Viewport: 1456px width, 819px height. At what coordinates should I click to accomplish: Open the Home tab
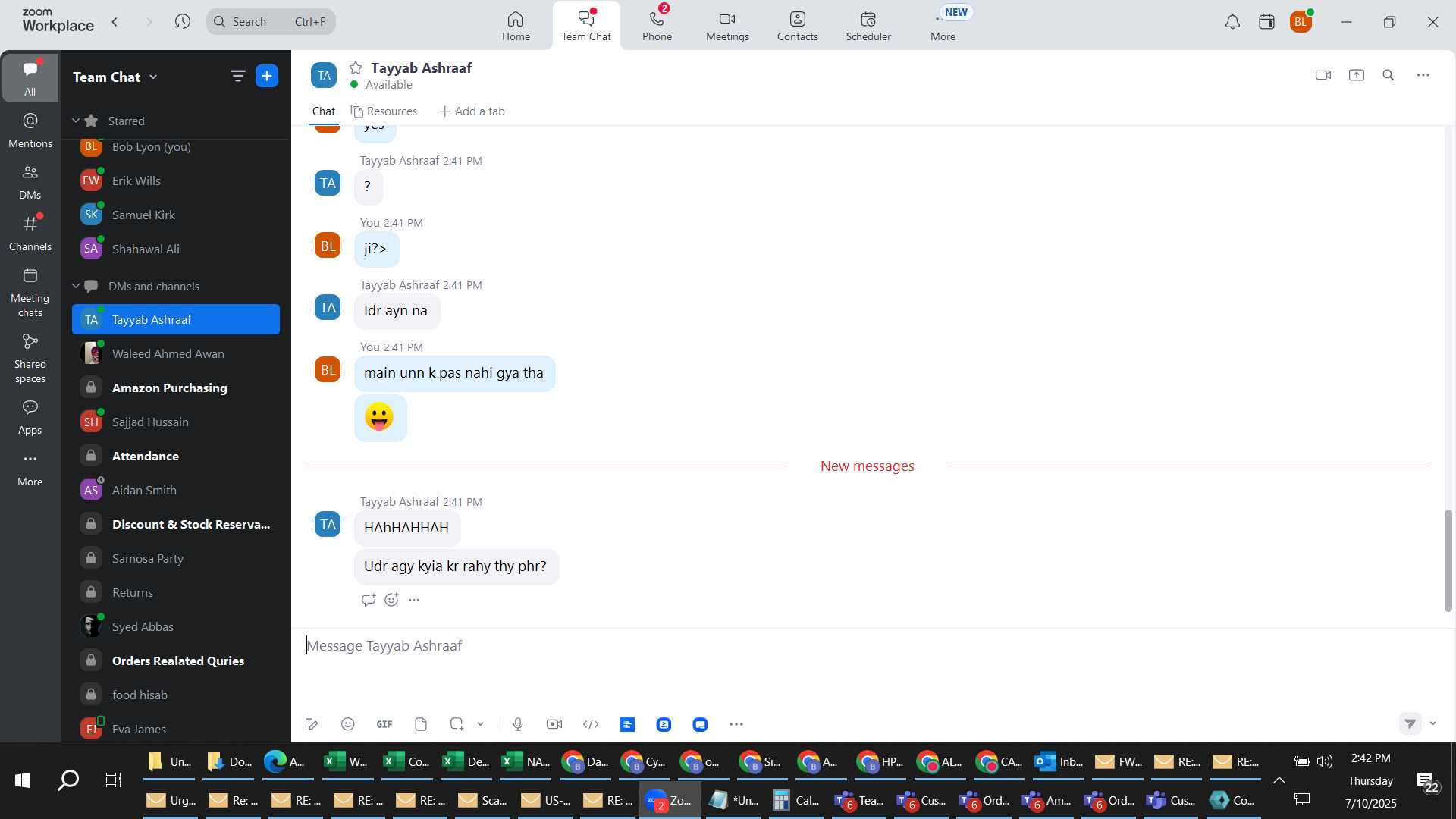[x=516, y=26]
